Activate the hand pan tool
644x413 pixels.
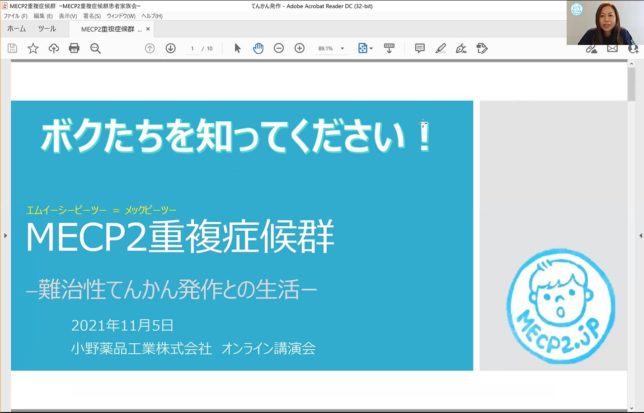[x=258, y=48]
